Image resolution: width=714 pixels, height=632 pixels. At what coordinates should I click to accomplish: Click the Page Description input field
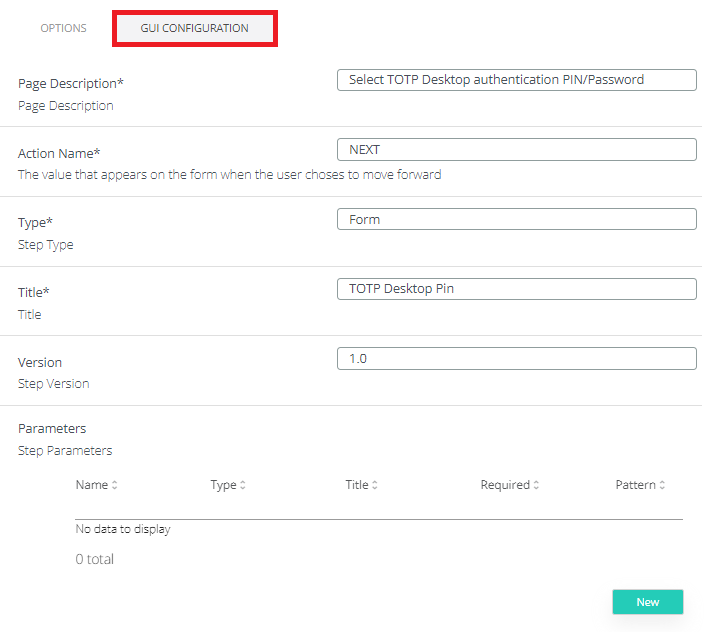[516, 80]
